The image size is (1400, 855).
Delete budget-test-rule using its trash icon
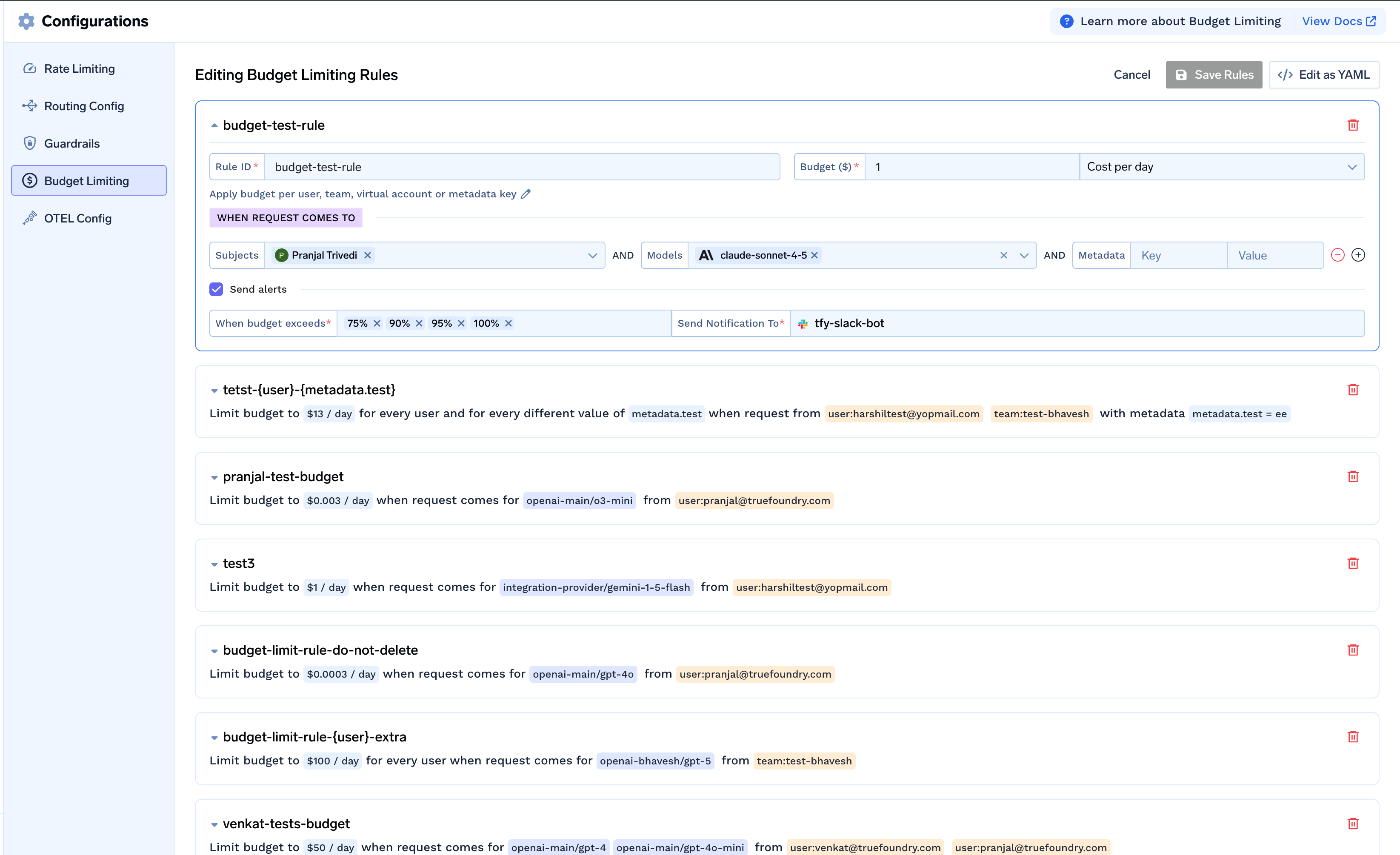1354,125
